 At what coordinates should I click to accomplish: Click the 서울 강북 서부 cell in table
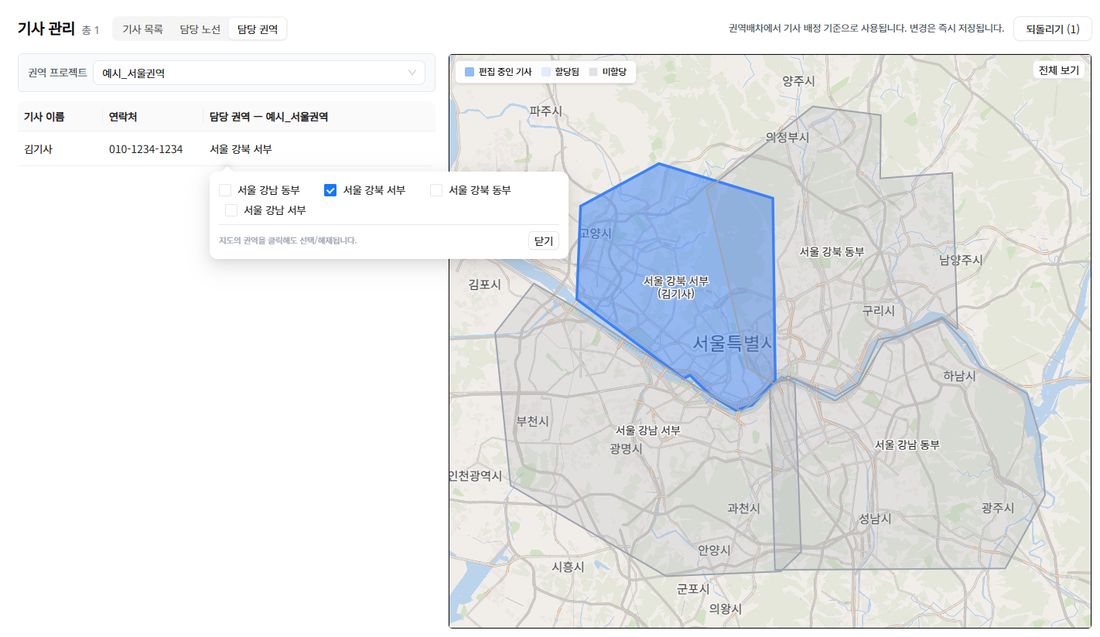241,149
